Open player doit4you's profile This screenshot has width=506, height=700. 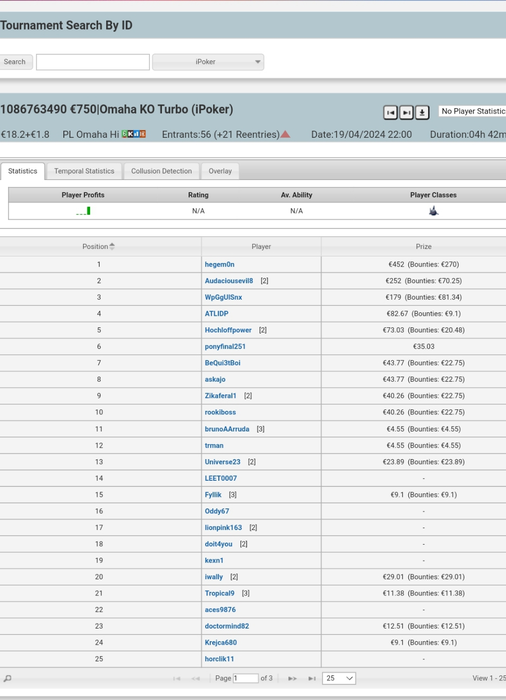coord(218,544)
